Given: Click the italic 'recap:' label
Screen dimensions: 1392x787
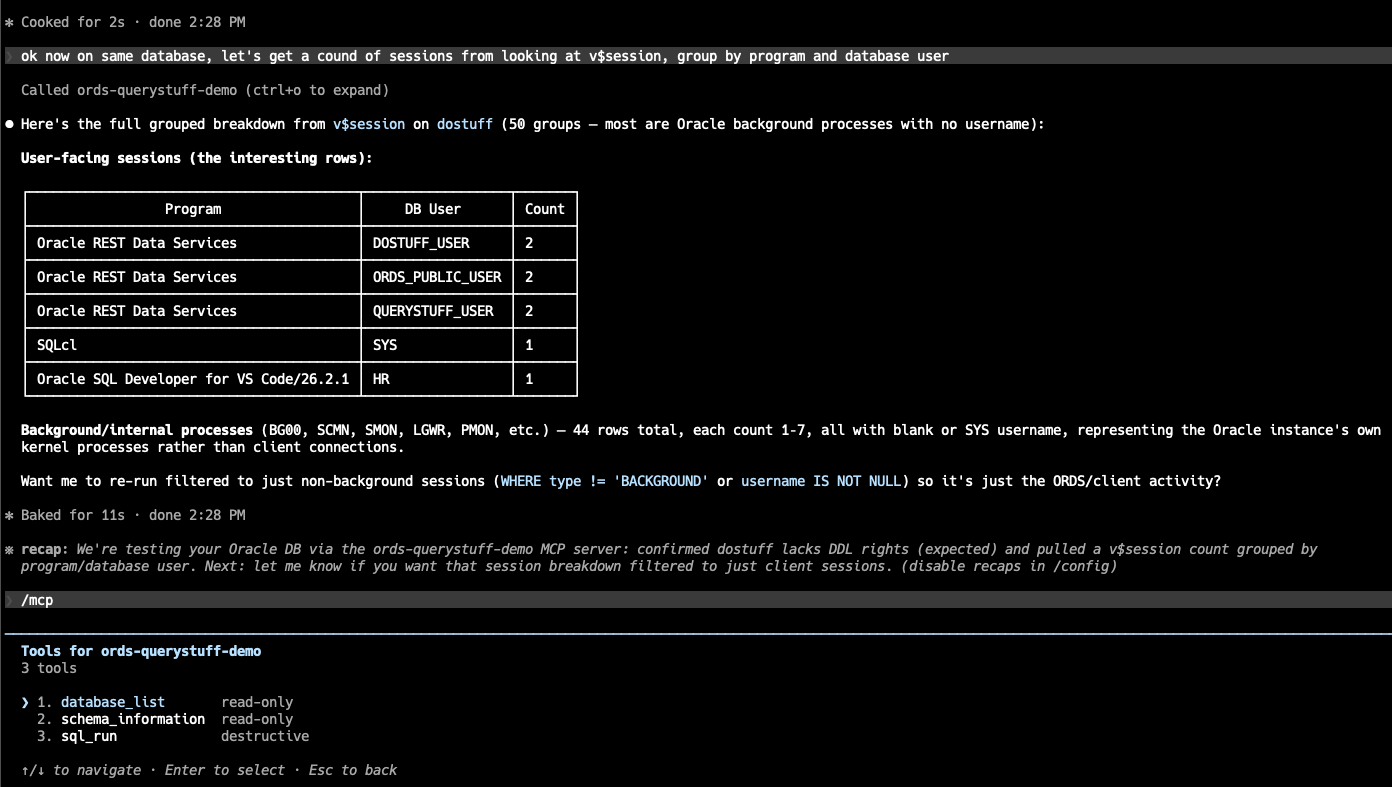Looking at the screenshot, I should click(x=45, y=549).
